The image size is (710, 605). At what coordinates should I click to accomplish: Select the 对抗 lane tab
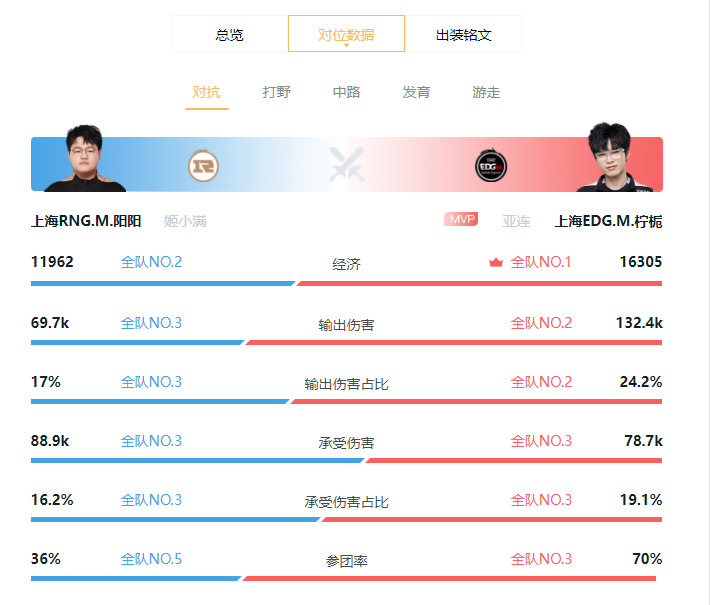click(x=206, y=92)
